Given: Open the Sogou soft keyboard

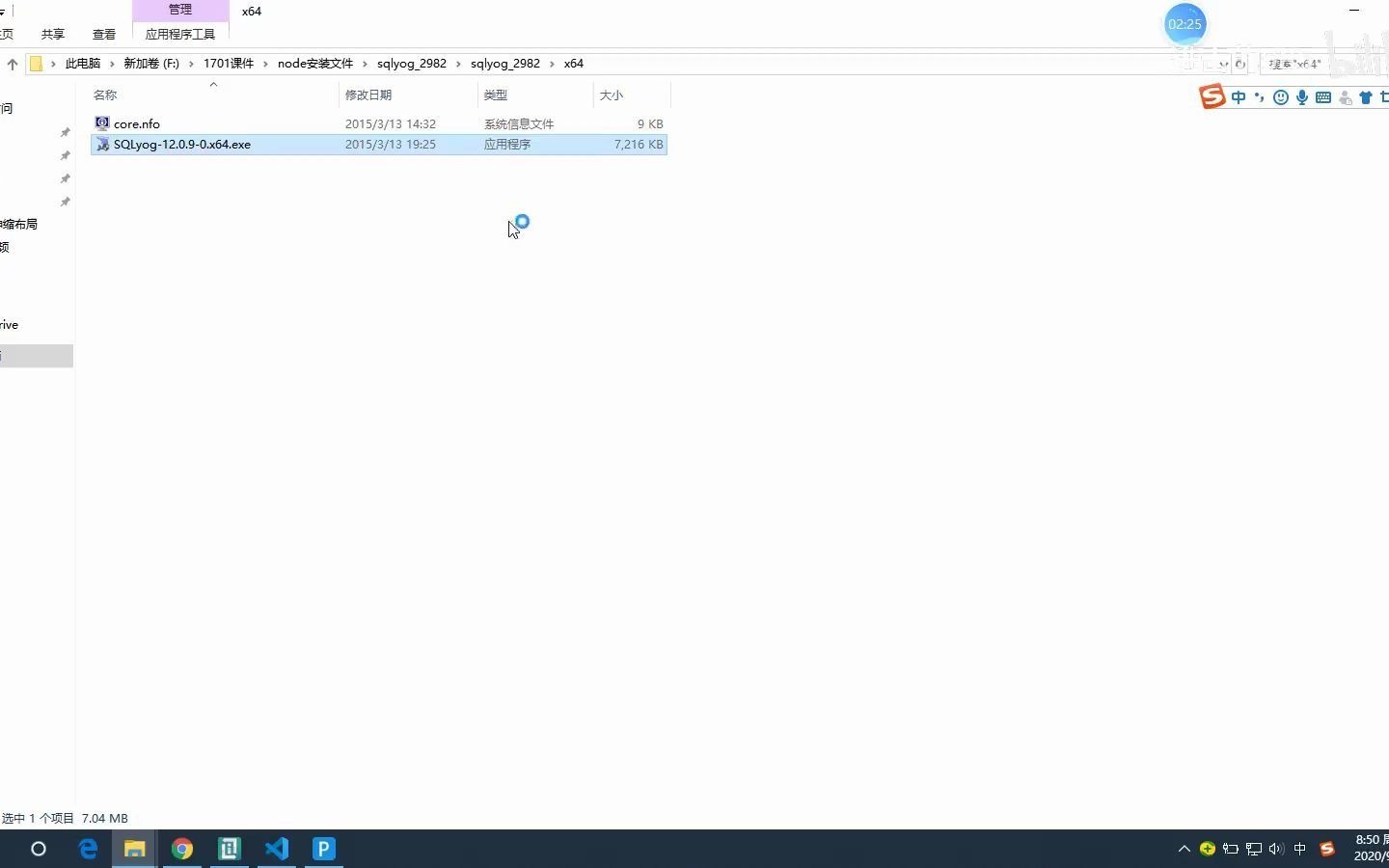Looking at the screenshot, I should (1323, 96).
